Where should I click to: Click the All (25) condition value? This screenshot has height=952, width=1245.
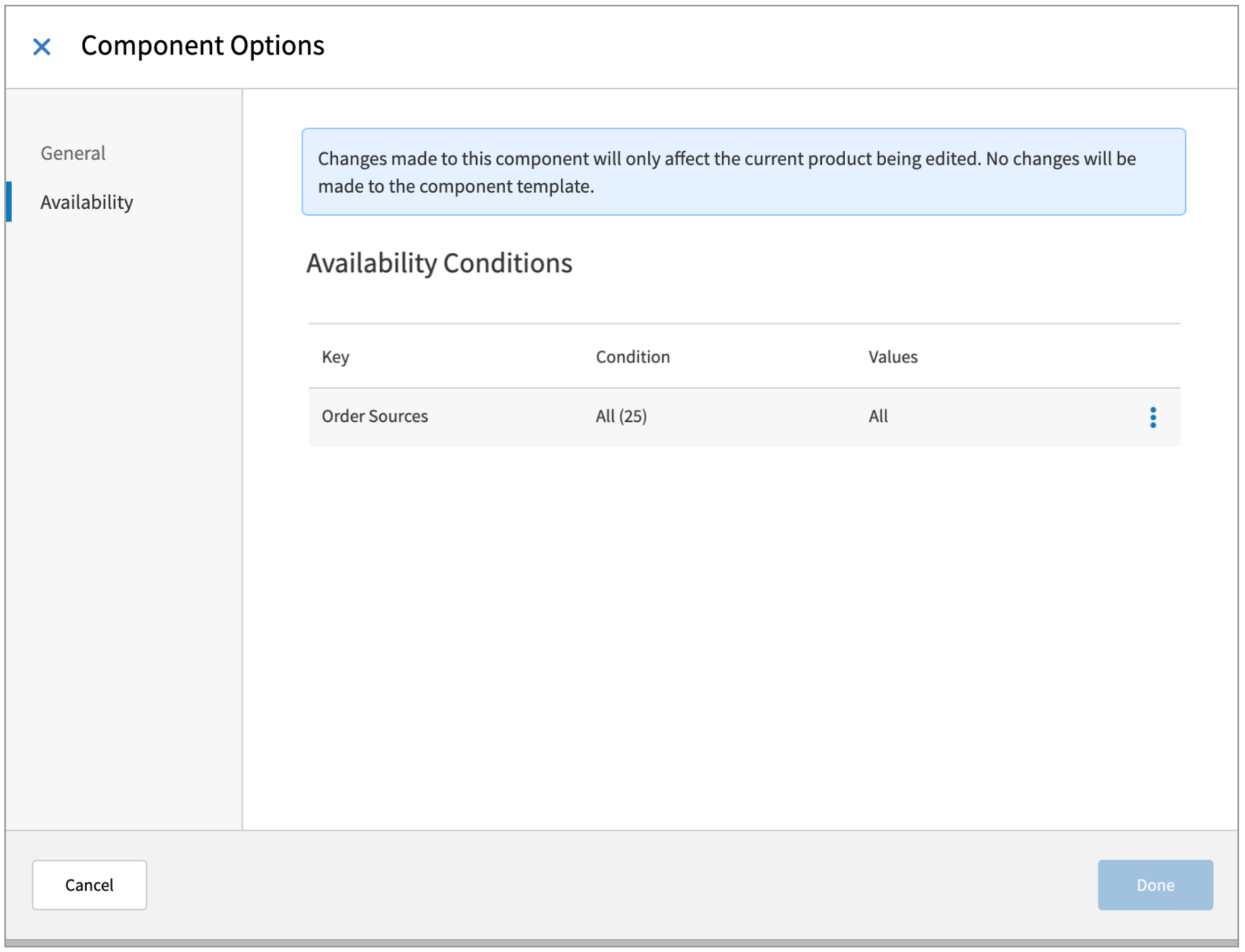coord(621,415)
